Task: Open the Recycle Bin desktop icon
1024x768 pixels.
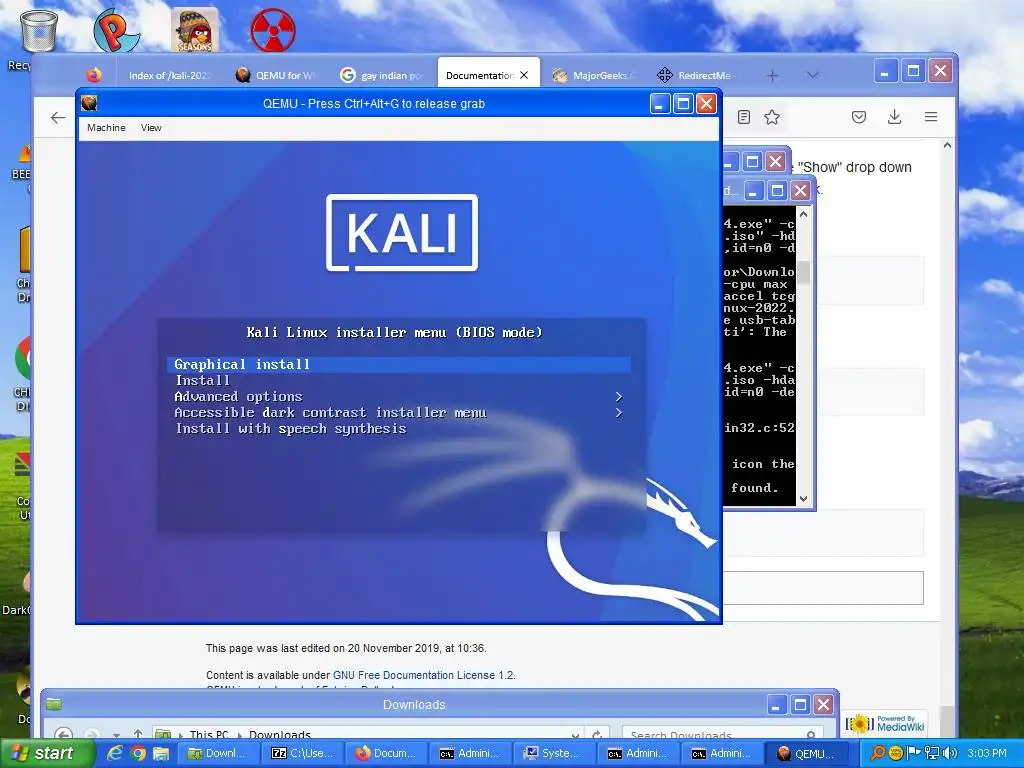Action: point(39,31)
